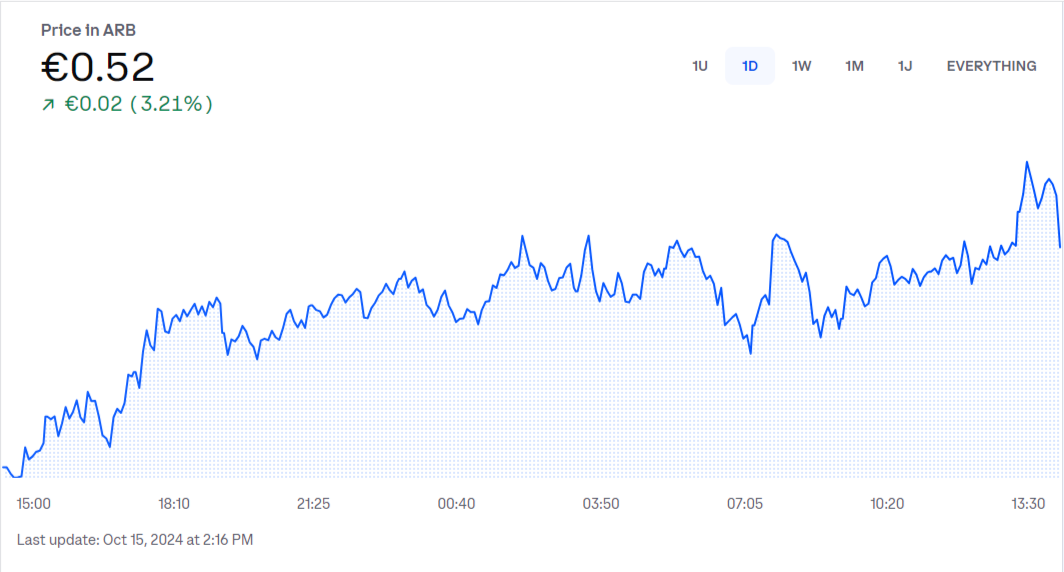Click the 18:10 time axis label
The height and width of the screenshot is (572, 1064).
174,503
